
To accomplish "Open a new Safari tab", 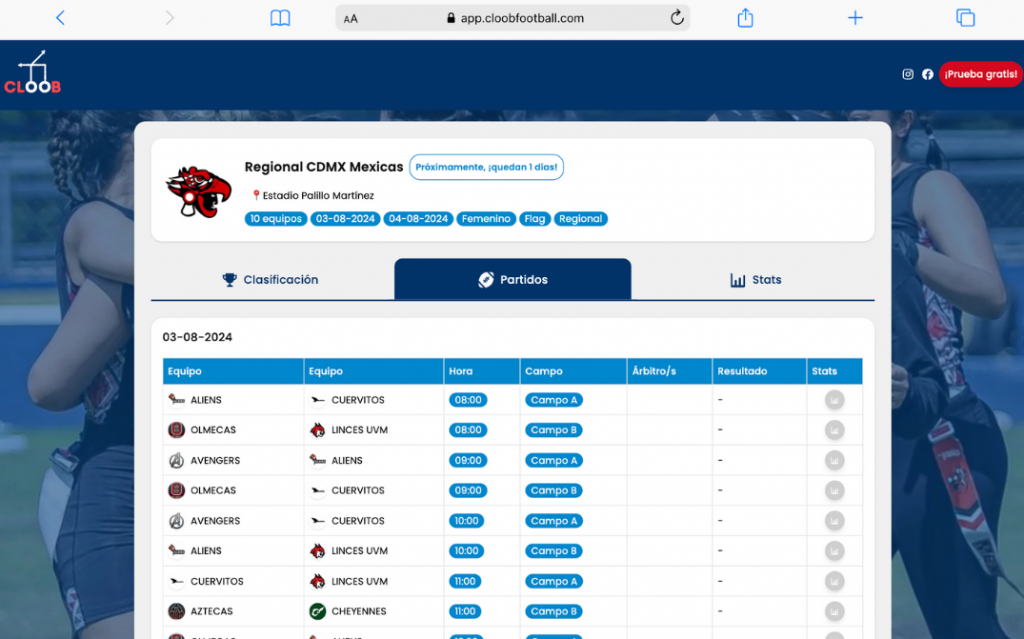I will click(855, 18).
